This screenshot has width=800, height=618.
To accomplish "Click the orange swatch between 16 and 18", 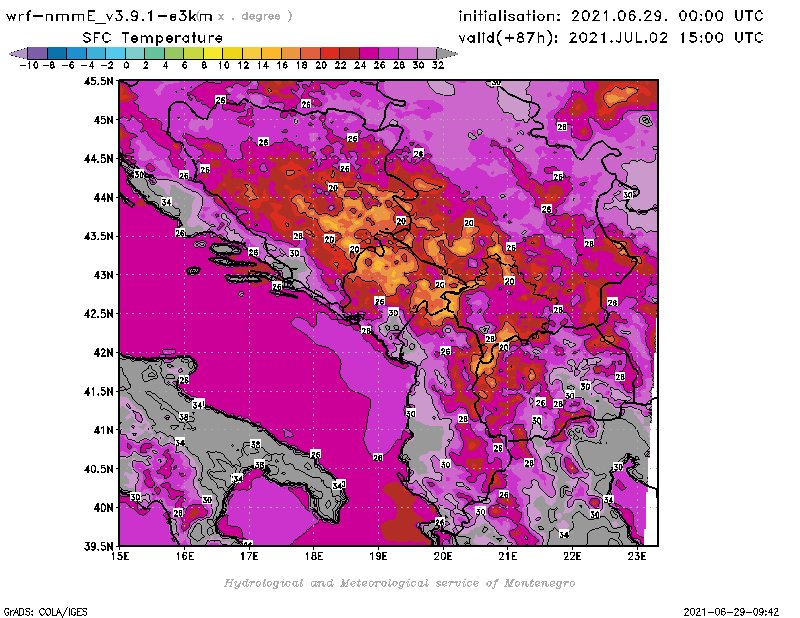I will (290, 53).
